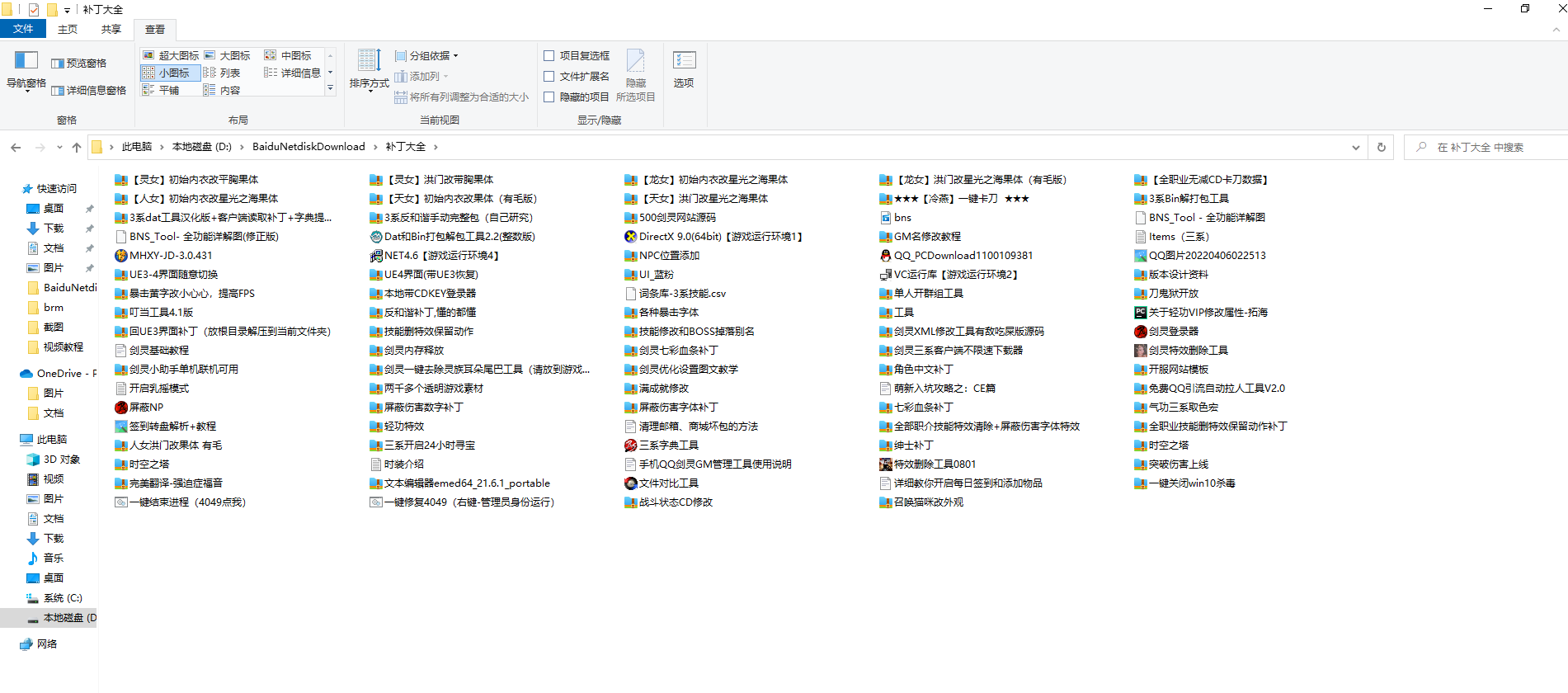Open DirectX 9.0(64bit) installer item
Image resolution: width=1568 pixels, height=693 pixels.
point(714,237)
